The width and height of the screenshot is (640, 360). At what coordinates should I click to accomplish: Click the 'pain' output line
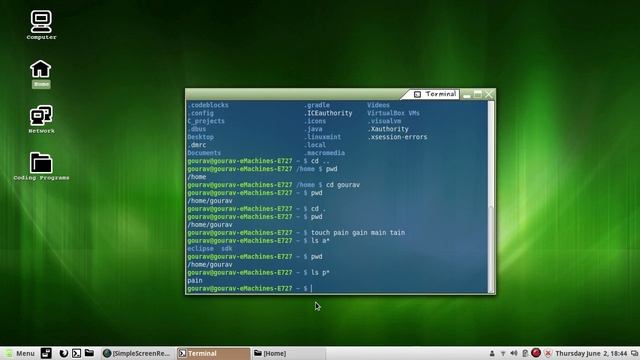pos(195,280)
